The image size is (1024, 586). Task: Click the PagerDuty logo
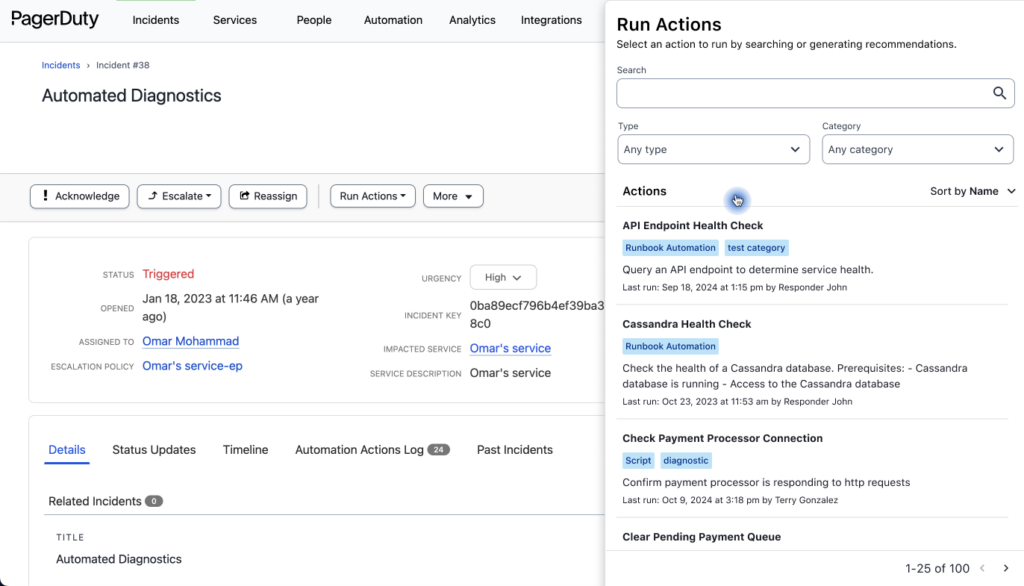pyautogui.click(x=55, y=18)
